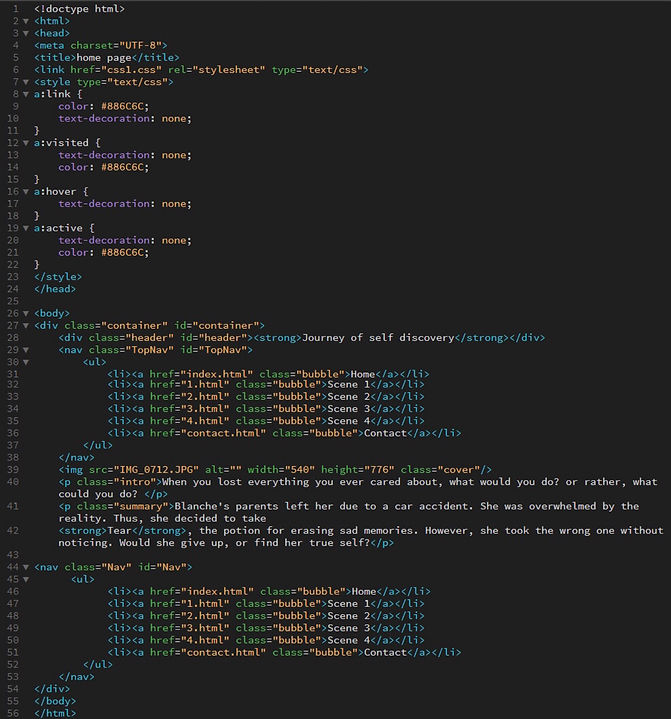Screen dimensions: 671x719
Task: Click the meta charset="UTF-8" line
Action: pos(100,45)
